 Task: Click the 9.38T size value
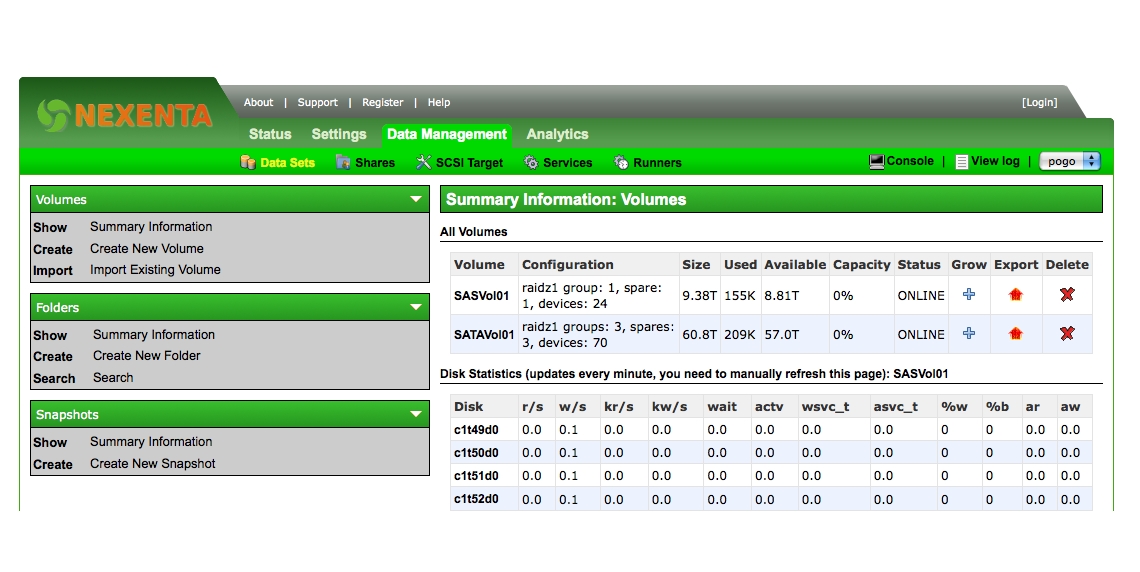[x=699, y=296]
